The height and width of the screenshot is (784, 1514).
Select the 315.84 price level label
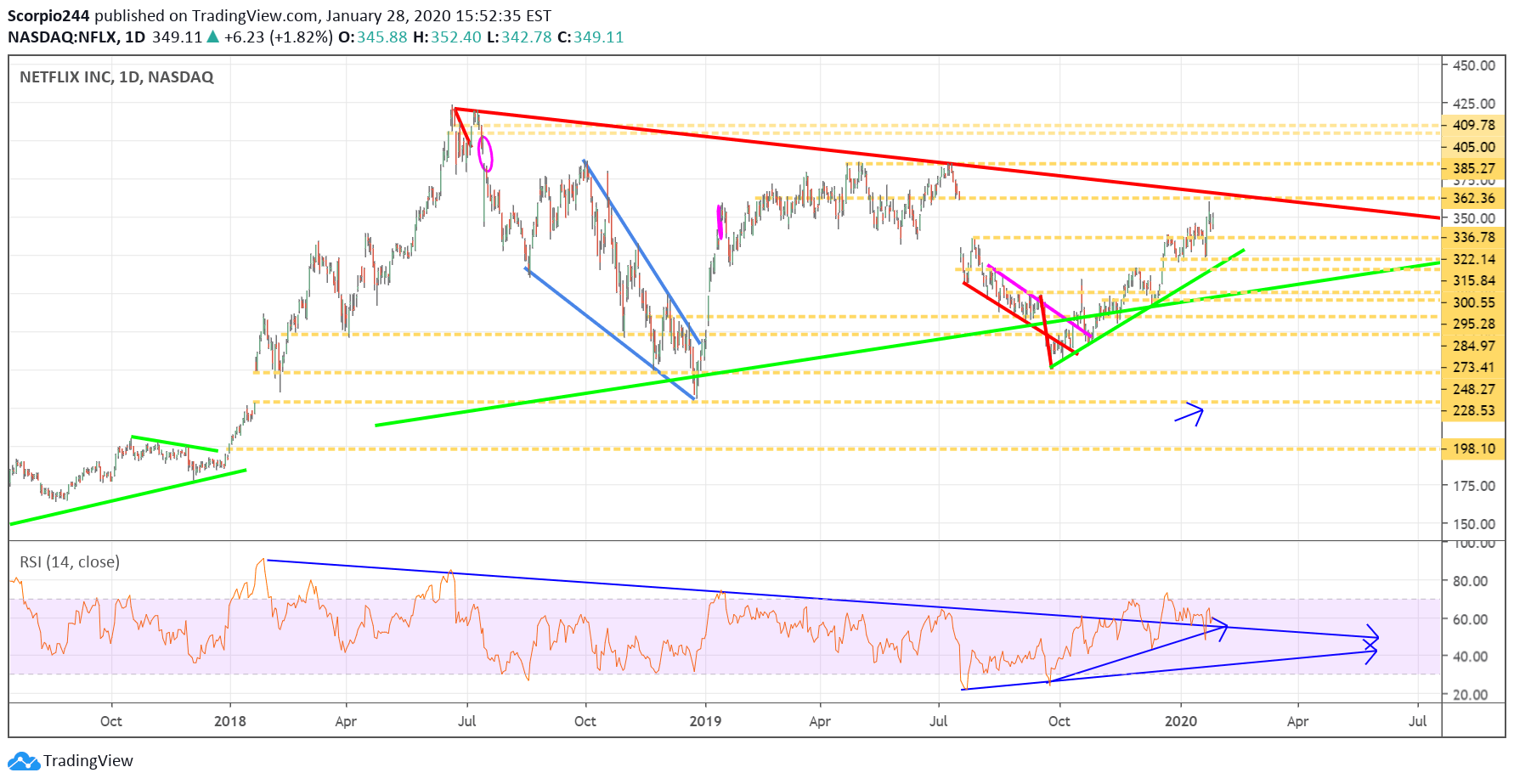1473,280
